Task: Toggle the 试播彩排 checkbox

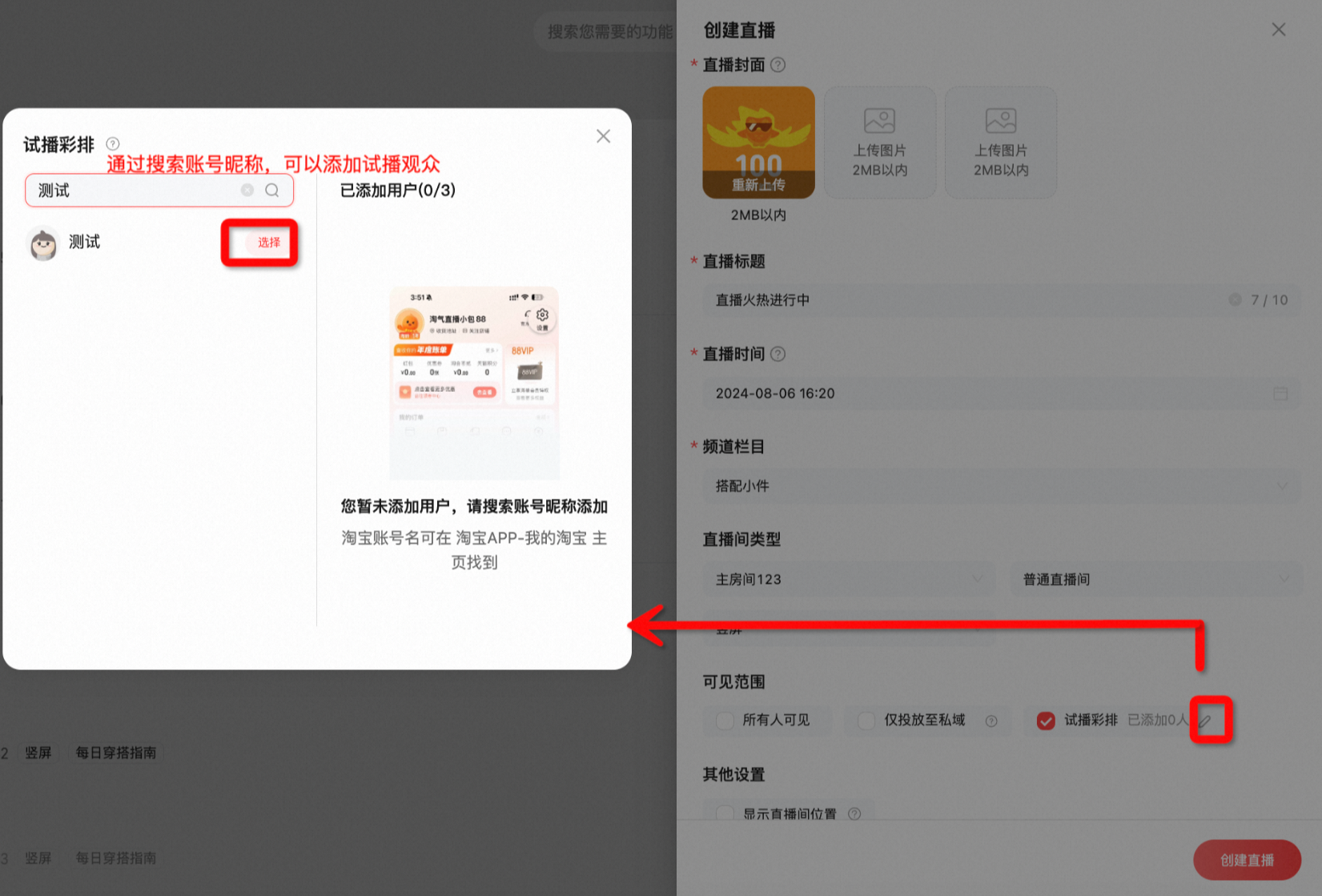Action: (1045, 721)
